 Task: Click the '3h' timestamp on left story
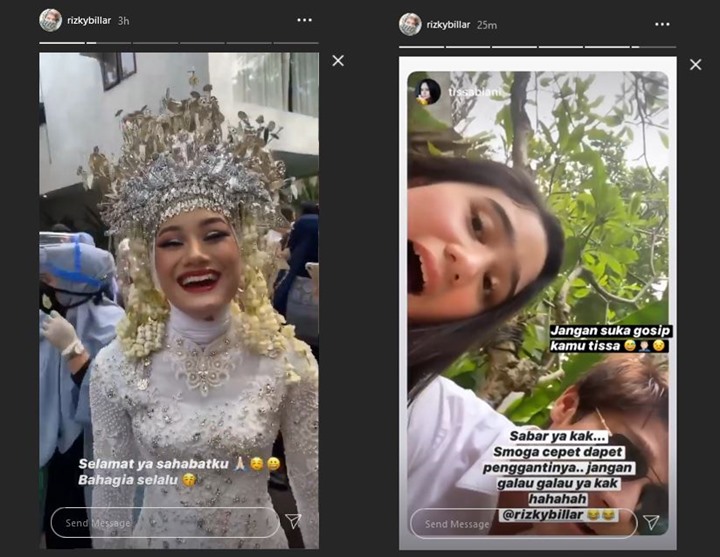124,21
